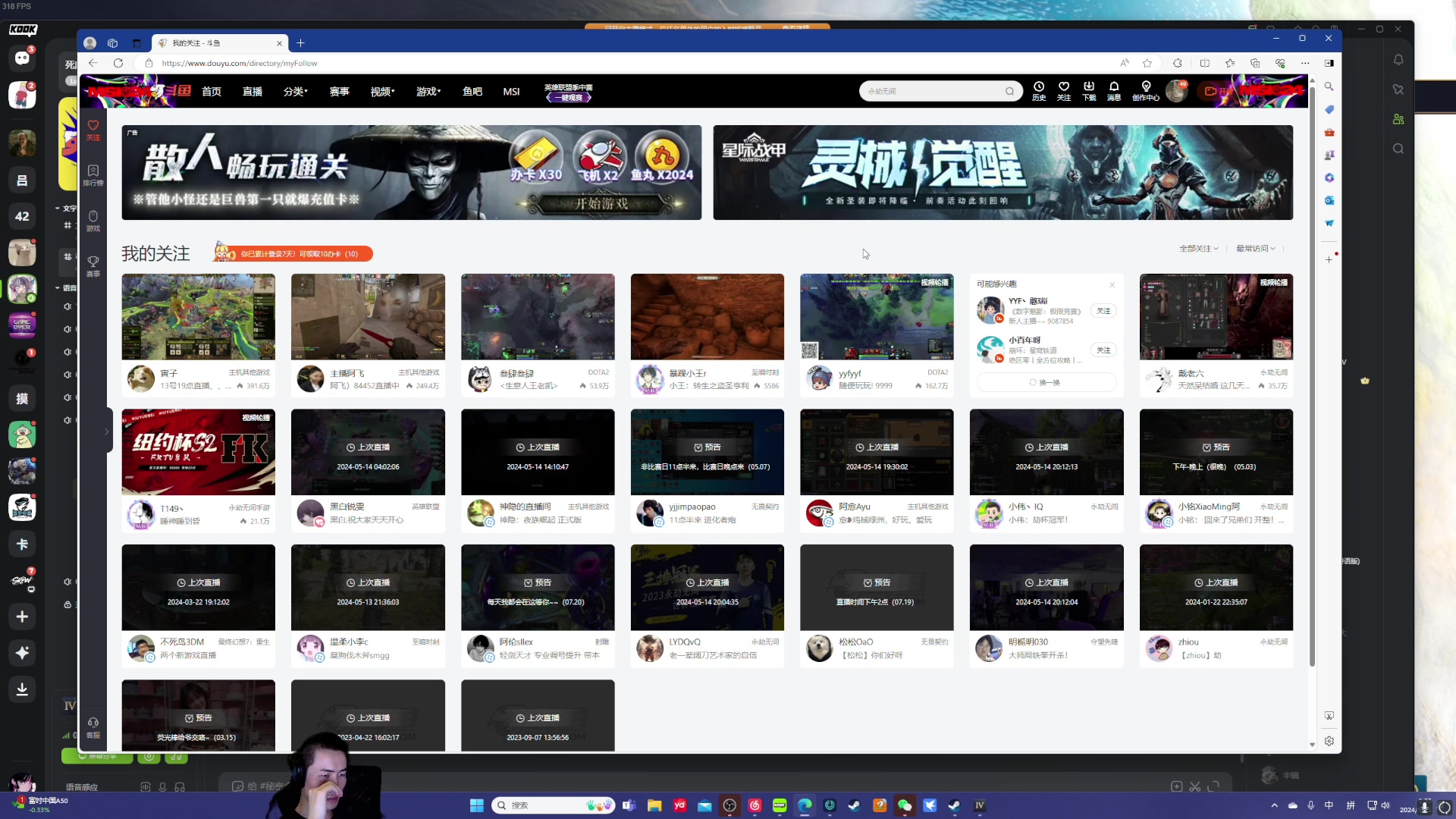Open 赛事 trophy in left sidebar
This screenshot has width=1456, height=819.
(x=93, y=266)
